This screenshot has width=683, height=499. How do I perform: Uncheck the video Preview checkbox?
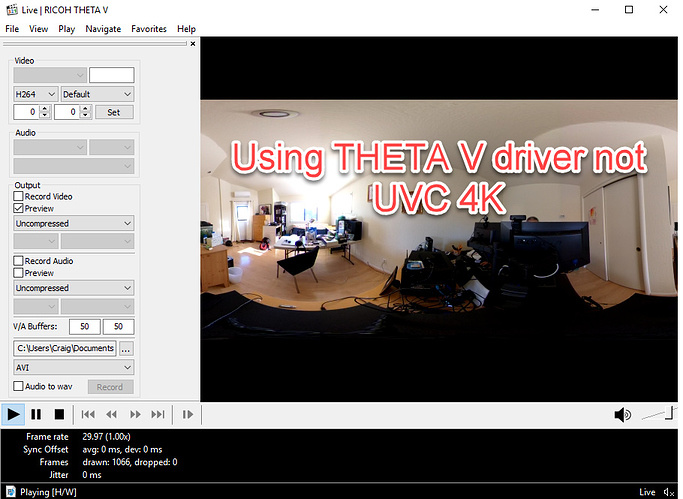(18, 209)
